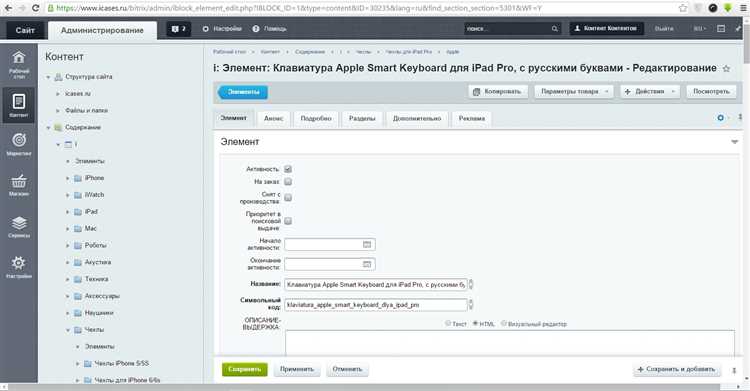Switch to the Анонс tab

274,119
